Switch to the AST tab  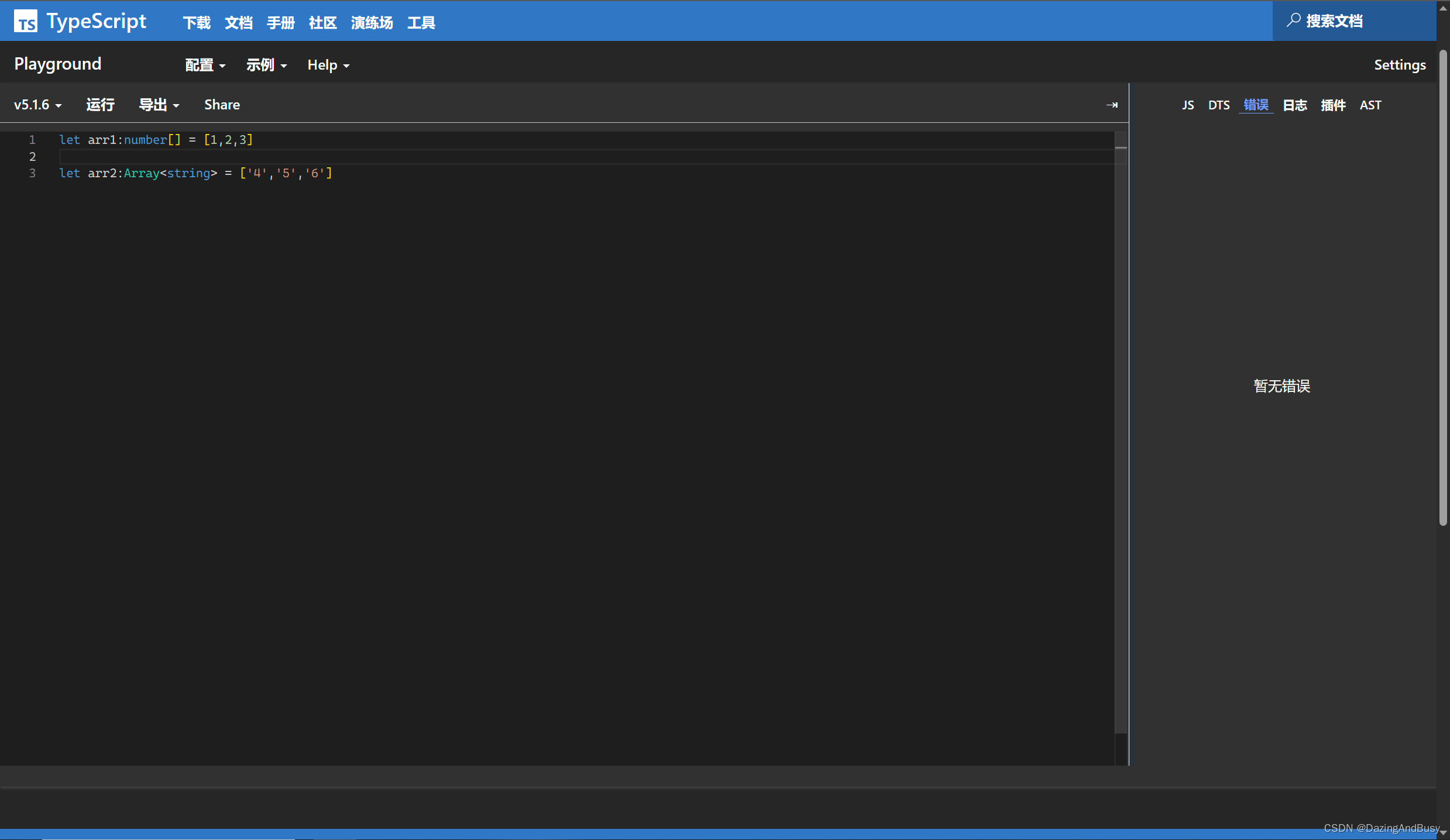coord(1370,105)
